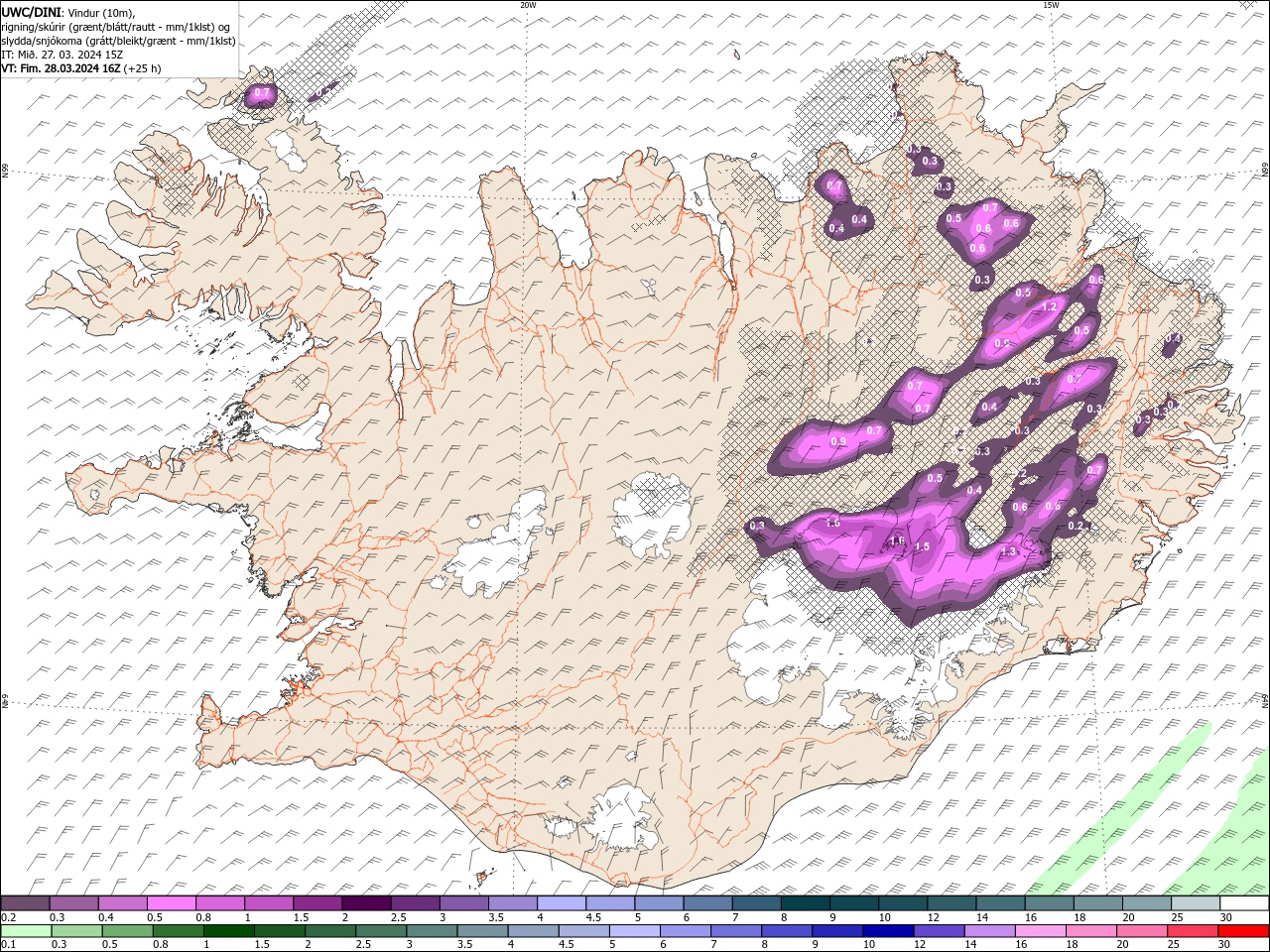Pick the upper scale light grey swatch at 25
Viewport: 1270px width, 952px height.
[x=1196, y=903]
